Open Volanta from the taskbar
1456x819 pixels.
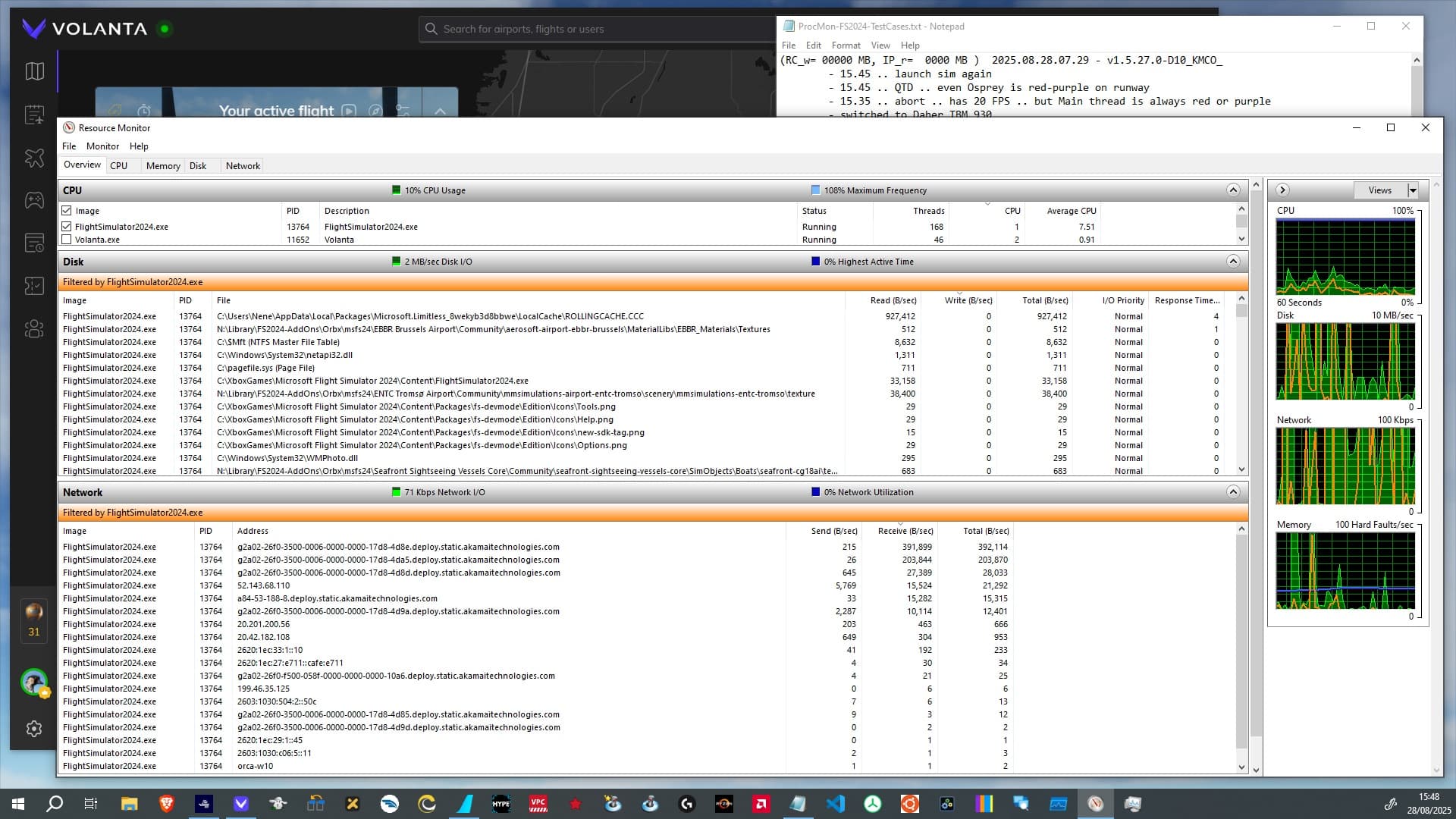pos(240,804)
